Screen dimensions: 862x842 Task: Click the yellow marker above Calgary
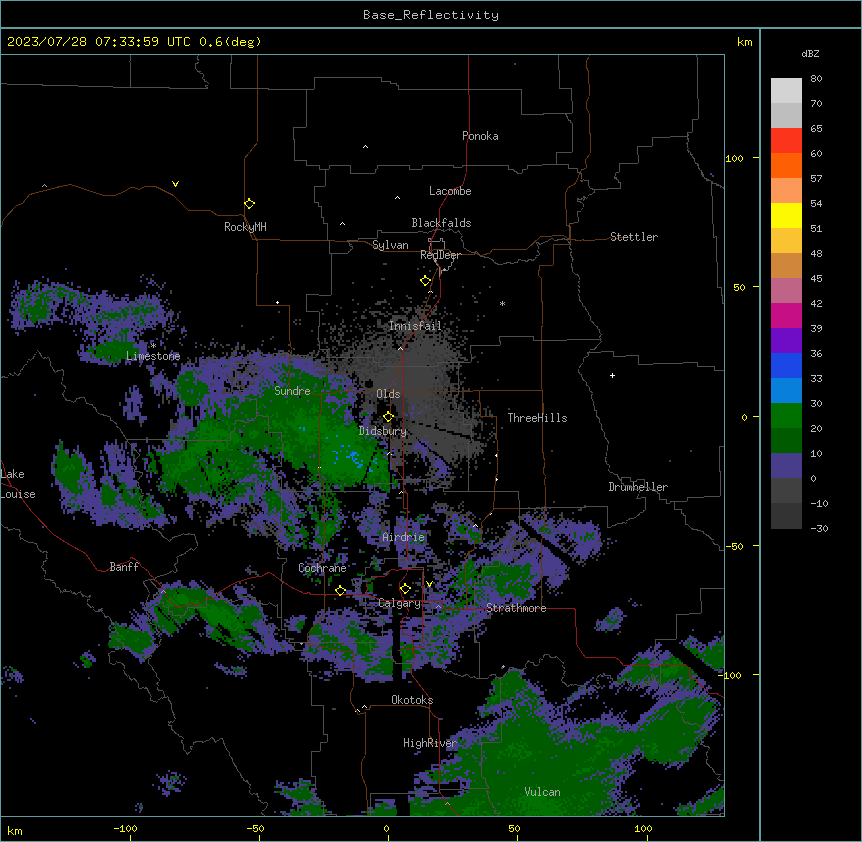pyautogui.click(x=405, y=589)
